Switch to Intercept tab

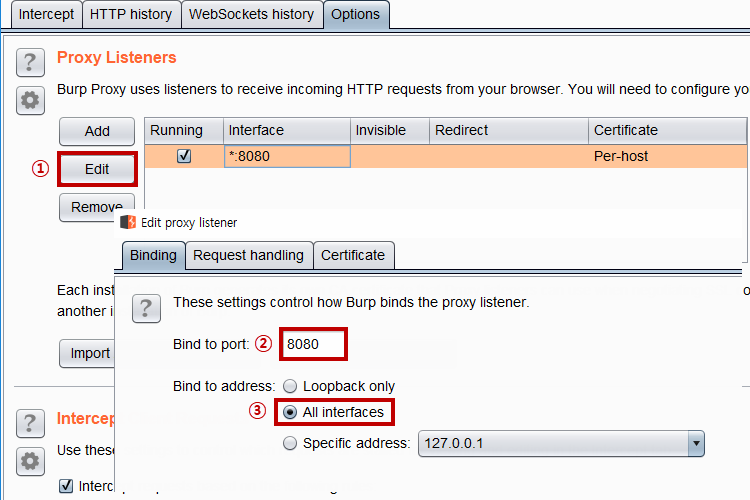pyautogui.click(x=46, y=14)
